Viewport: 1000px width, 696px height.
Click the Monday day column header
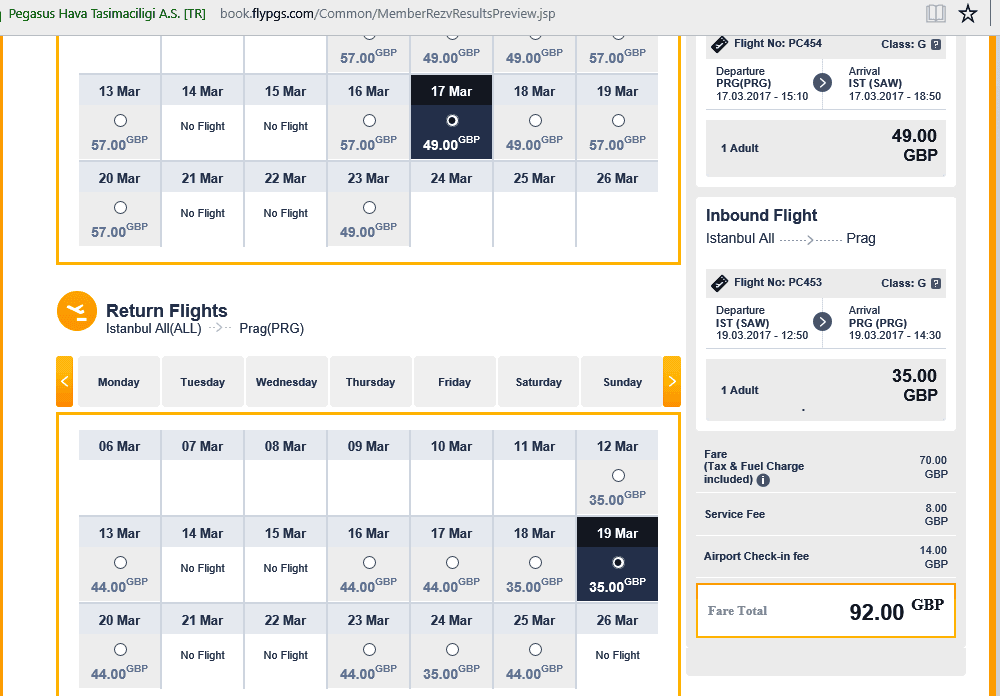pyautogui.click(x=119, y=381)
